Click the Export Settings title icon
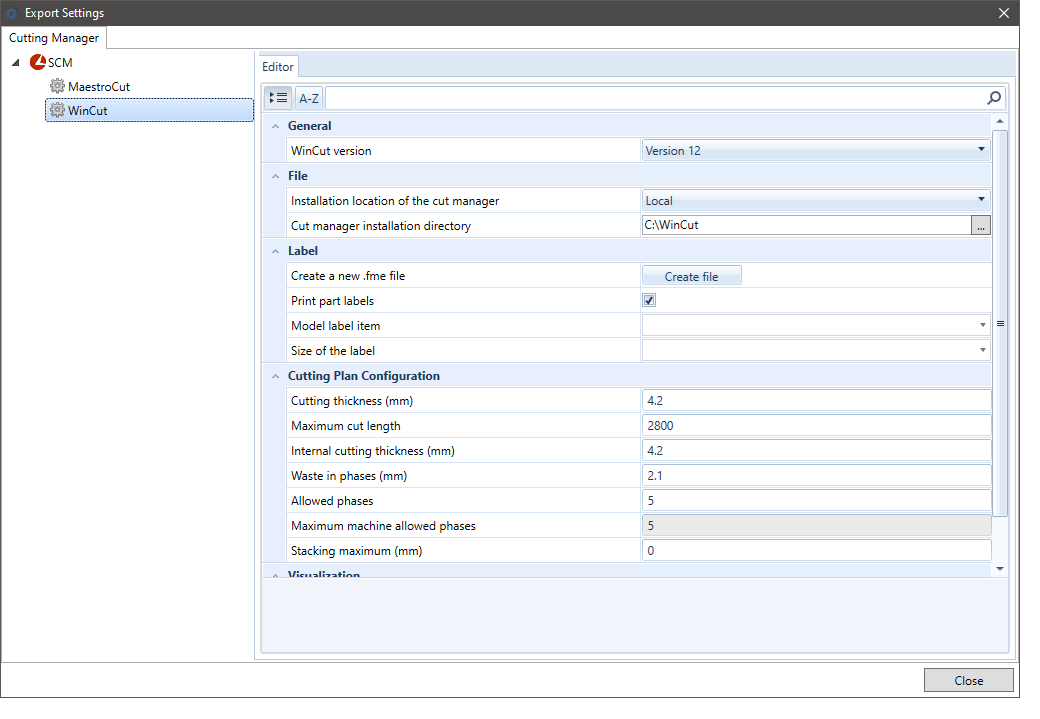 (x=12, y=13)
